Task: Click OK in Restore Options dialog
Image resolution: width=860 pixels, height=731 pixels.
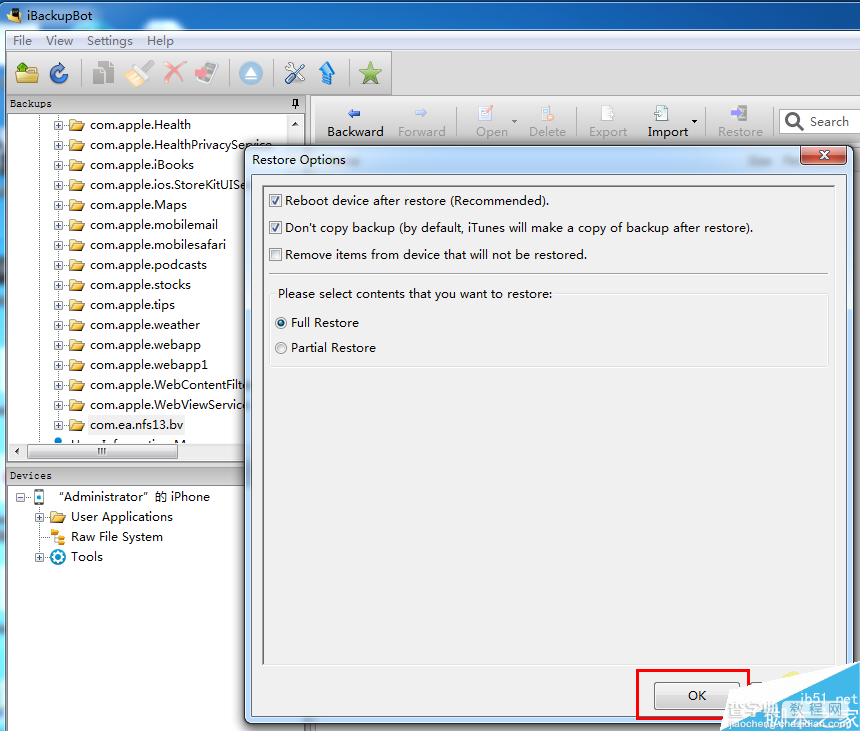Action: (x=697, y=695)
